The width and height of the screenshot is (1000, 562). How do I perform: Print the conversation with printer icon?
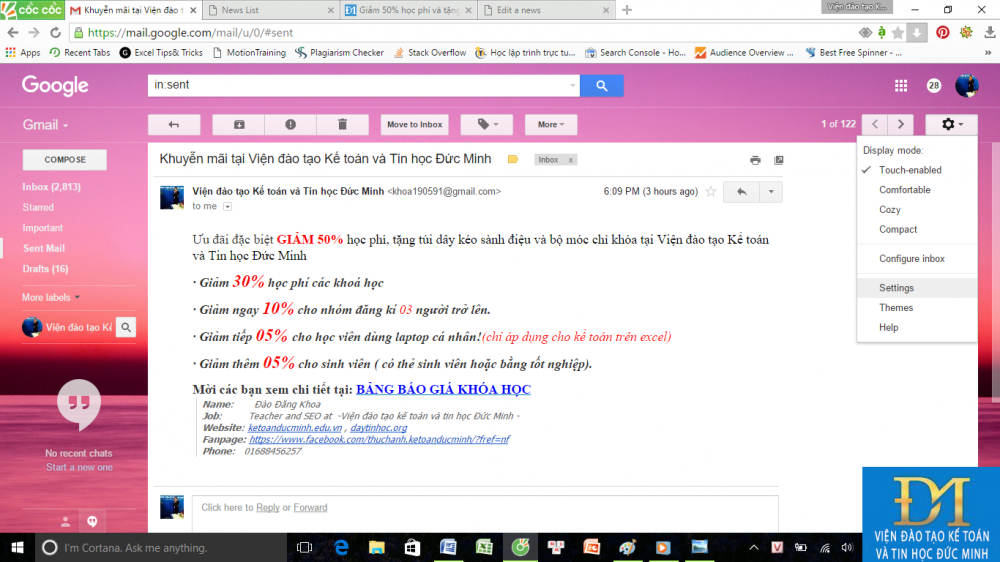[x=755, y=160]
